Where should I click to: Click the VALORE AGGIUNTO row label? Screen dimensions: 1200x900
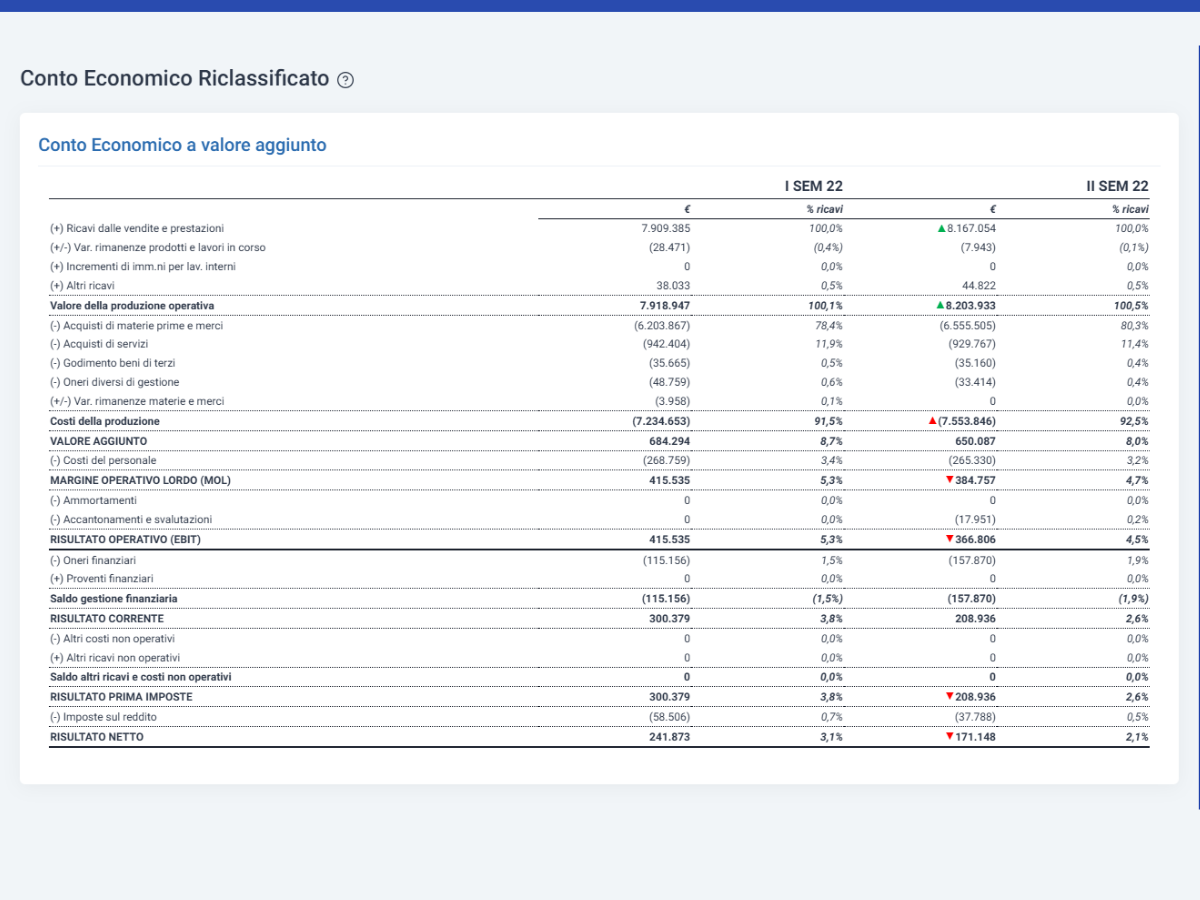98,441
